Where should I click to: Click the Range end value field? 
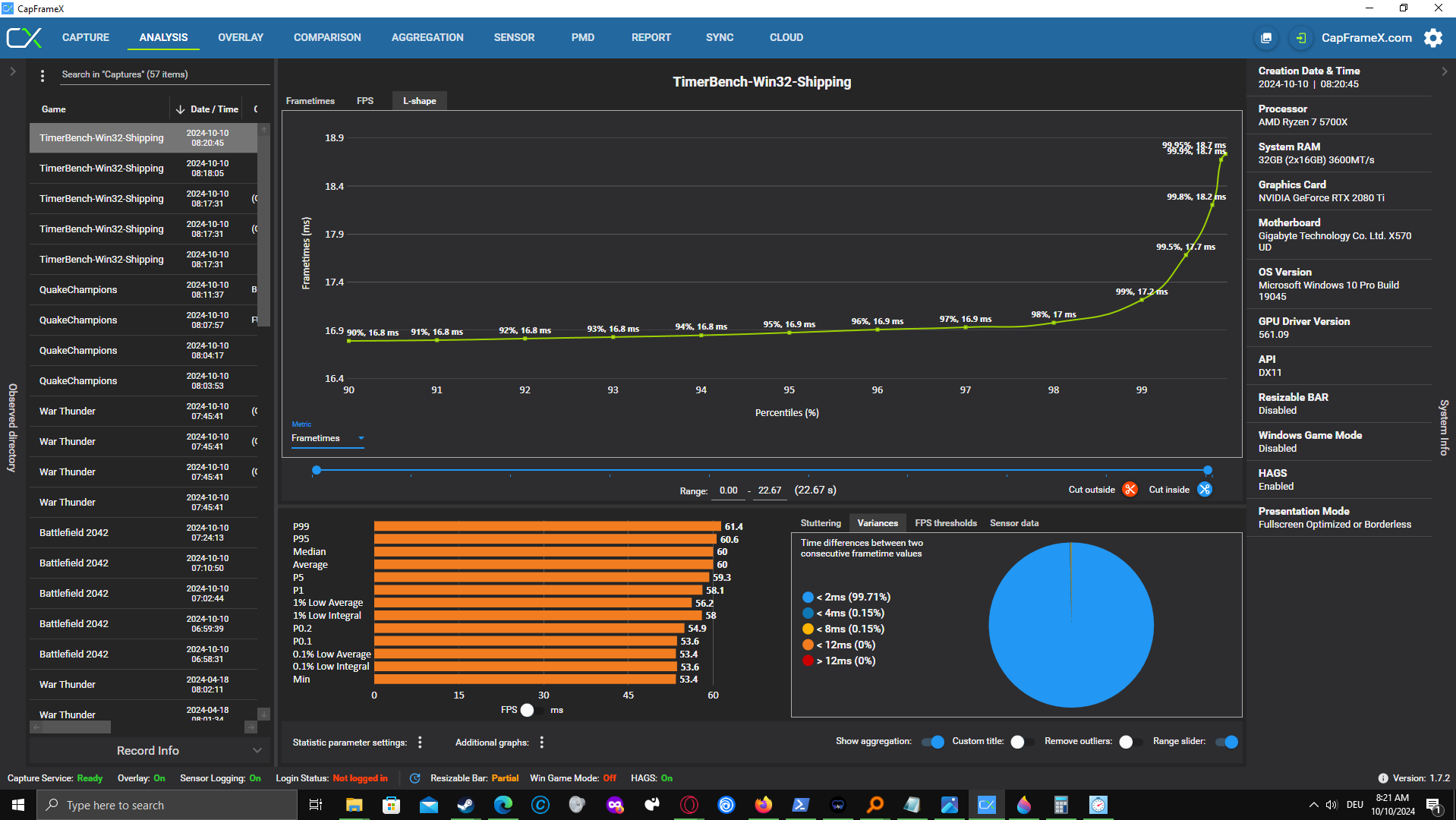(x=770, y=490)
